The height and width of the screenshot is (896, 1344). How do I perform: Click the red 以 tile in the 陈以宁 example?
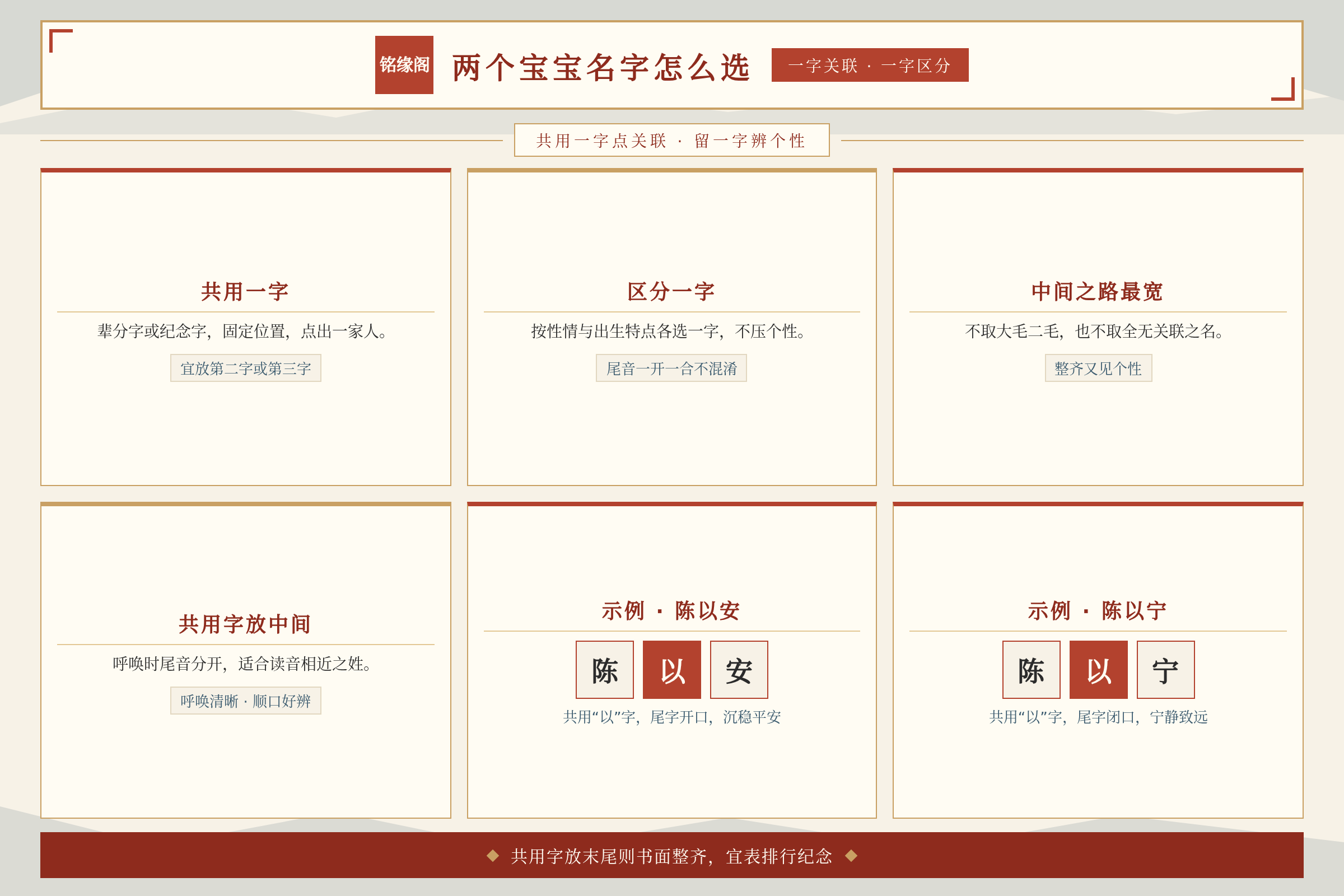[x=1099, y=670]
